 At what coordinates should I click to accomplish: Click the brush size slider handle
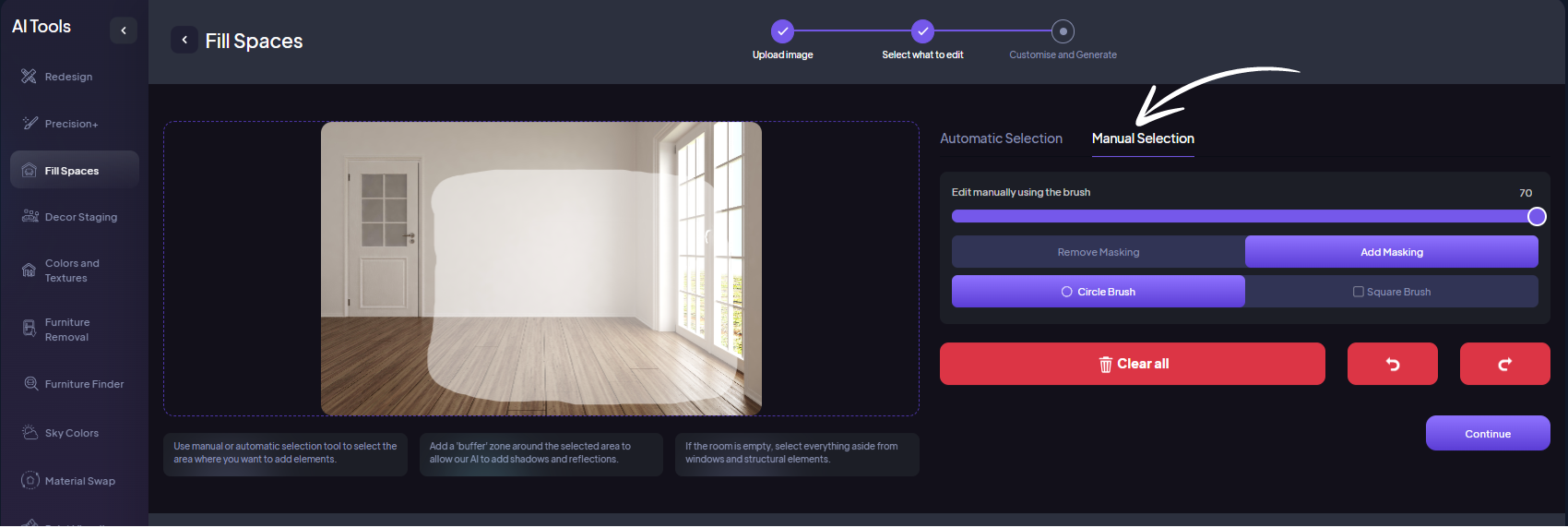[x=1536, y=217]
